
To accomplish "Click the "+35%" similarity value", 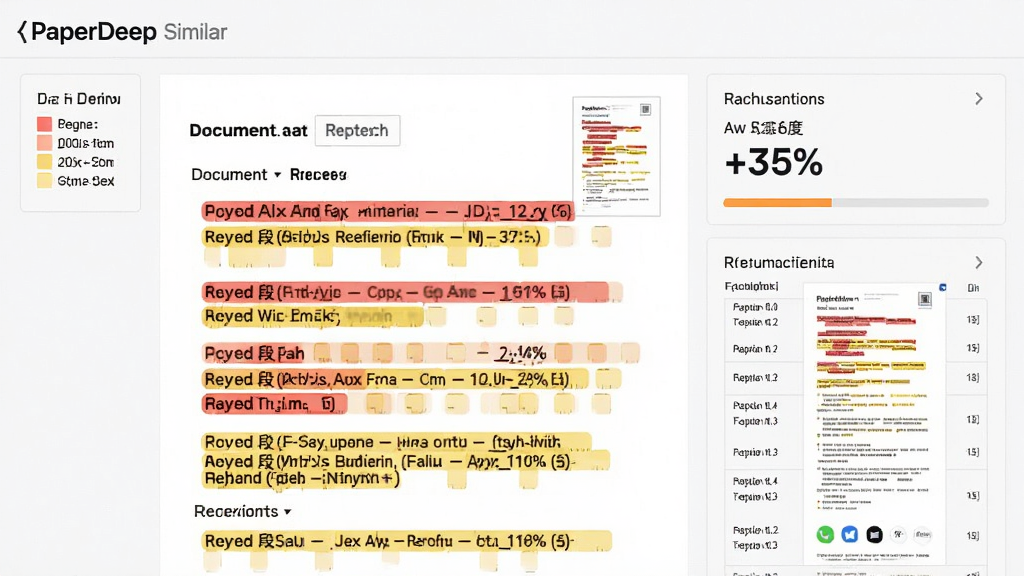I will click(x=773, y=162).
